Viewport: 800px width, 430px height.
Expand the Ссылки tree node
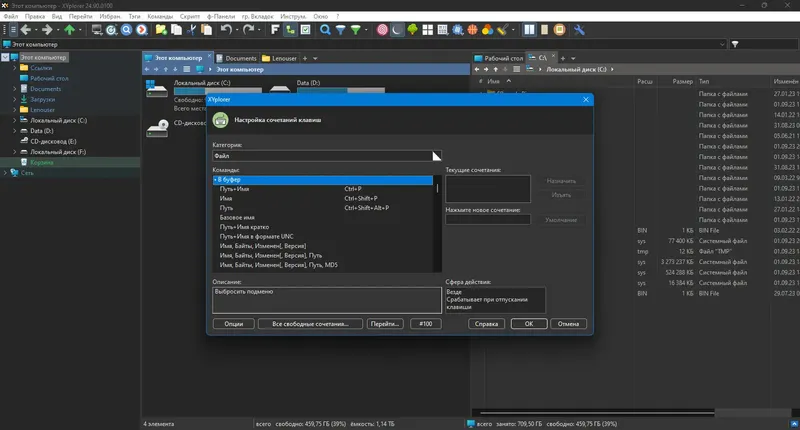click(x=14, y=68)
